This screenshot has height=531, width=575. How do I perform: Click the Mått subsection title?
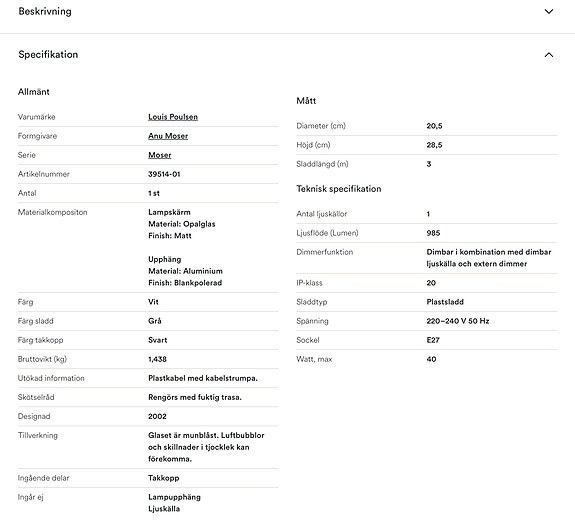pos(306,100)
